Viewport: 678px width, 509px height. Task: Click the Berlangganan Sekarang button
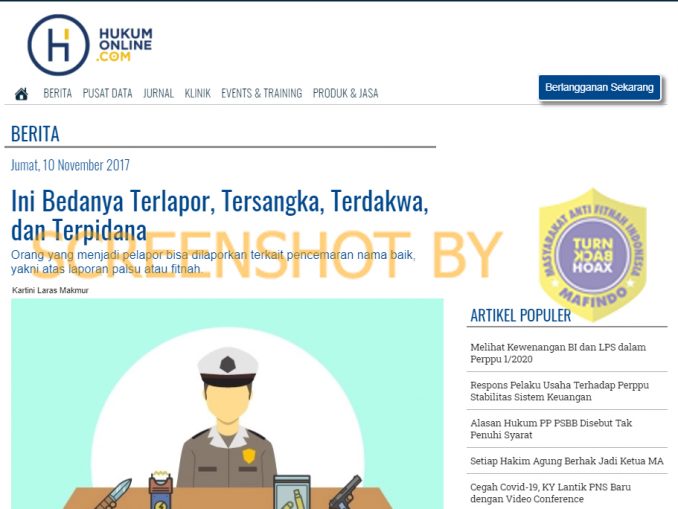click(x=599, y=87)
